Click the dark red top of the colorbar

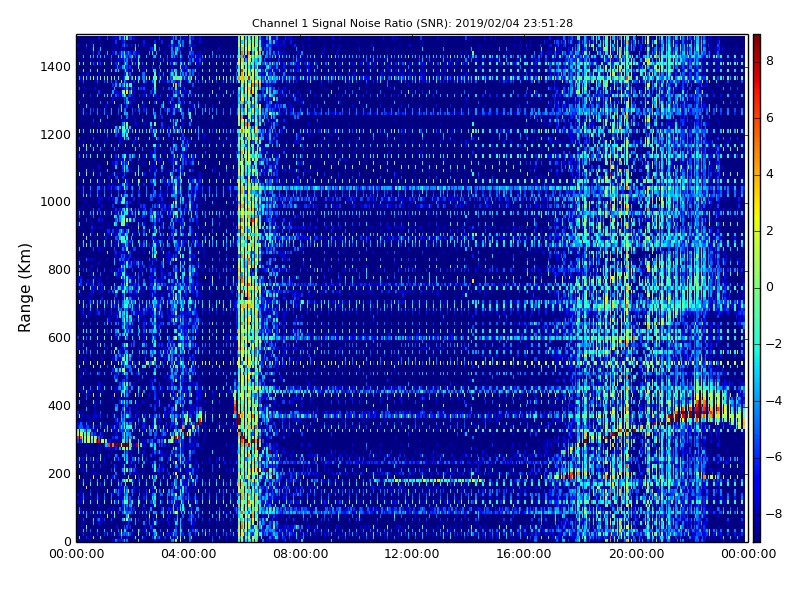[x=757, y=43]
